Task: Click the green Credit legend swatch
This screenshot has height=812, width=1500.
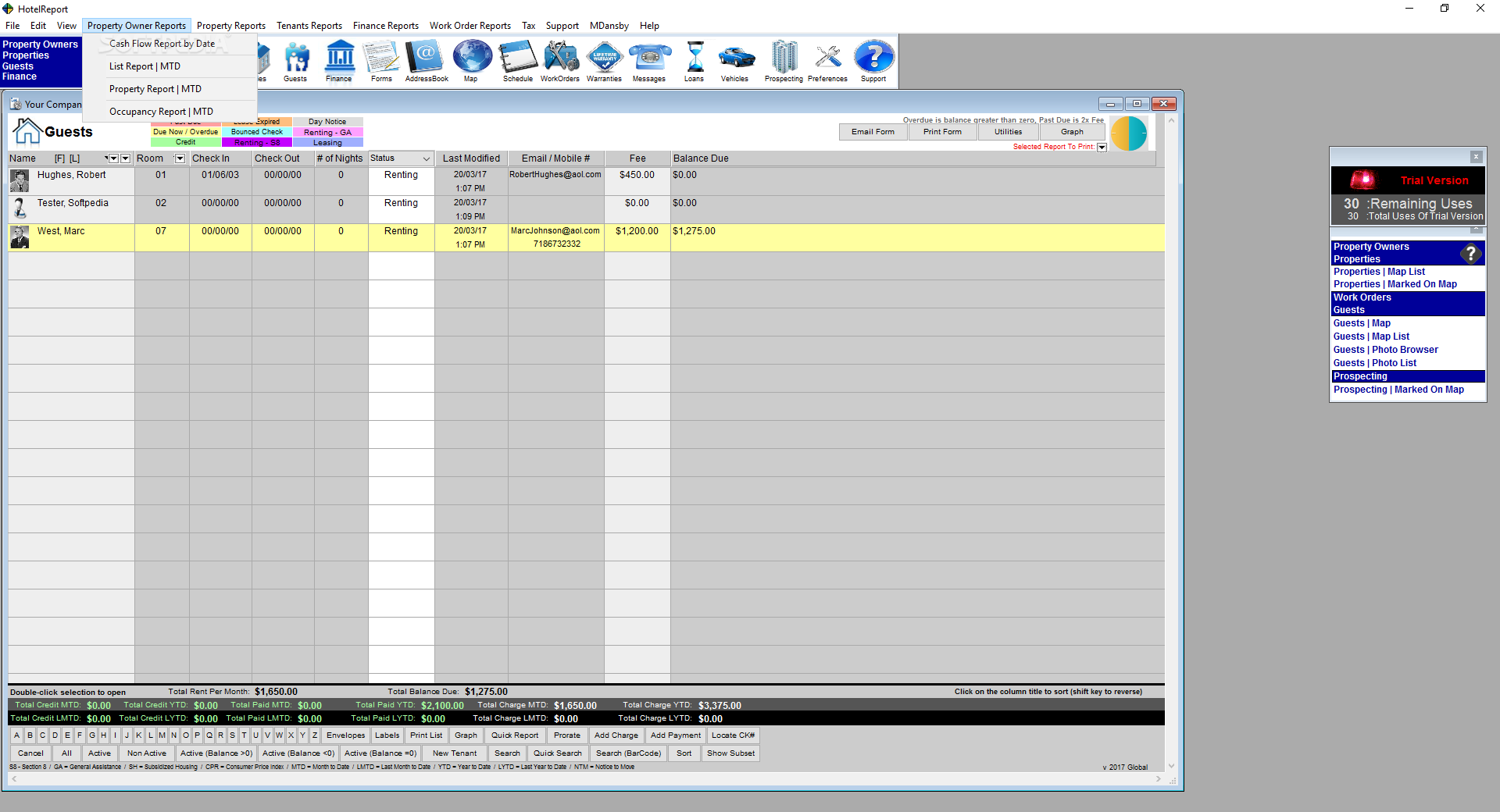Action: point(186,142)
